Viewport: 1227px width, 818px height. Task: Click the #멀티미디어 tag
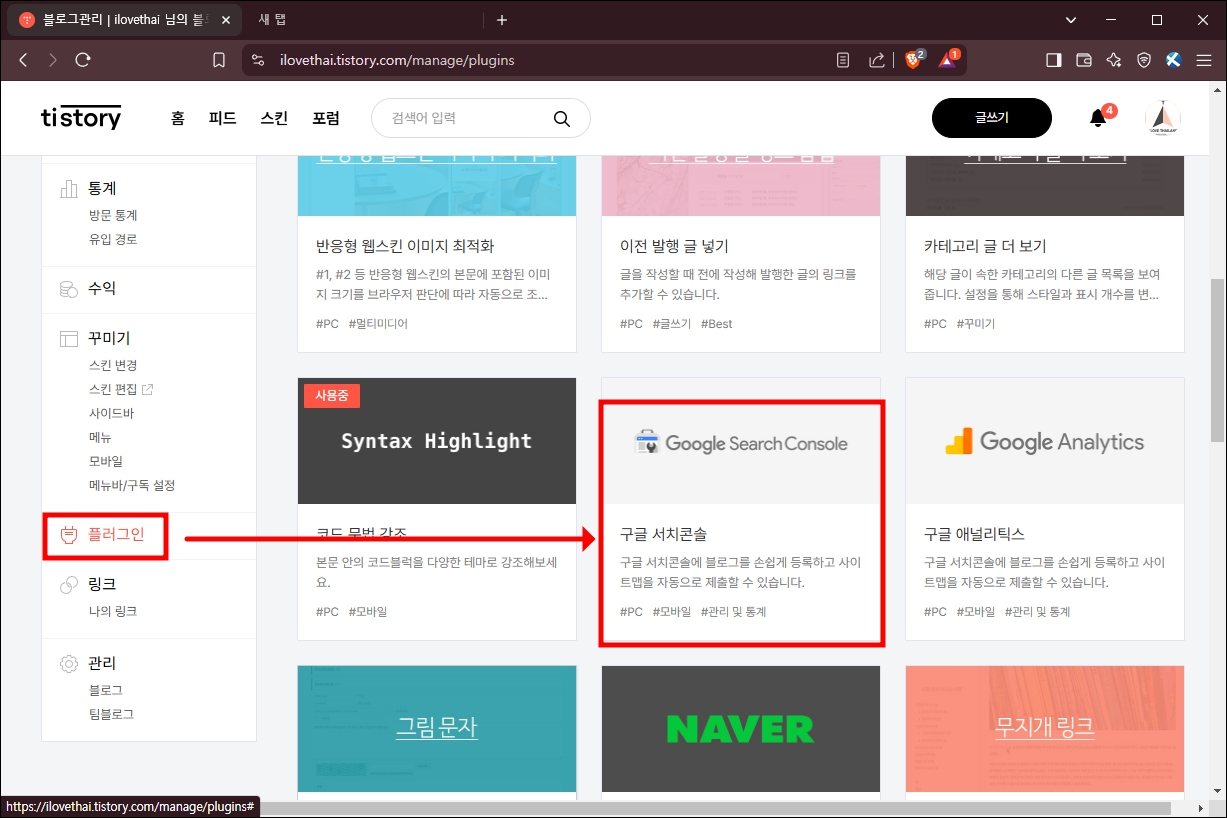[x=378, y=324]
